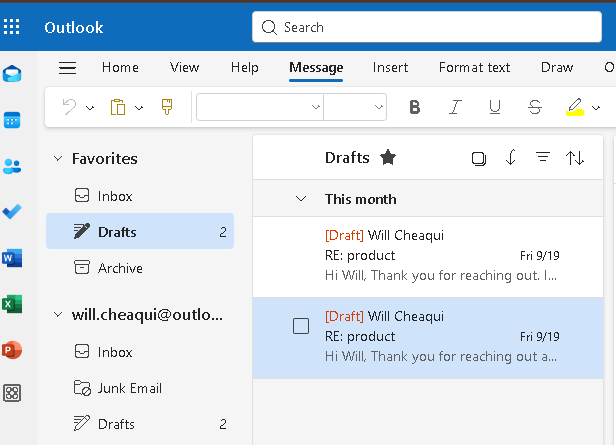Open People contacts in the left rail
Viewport: 616px width, 445px height.
[12, 166]
